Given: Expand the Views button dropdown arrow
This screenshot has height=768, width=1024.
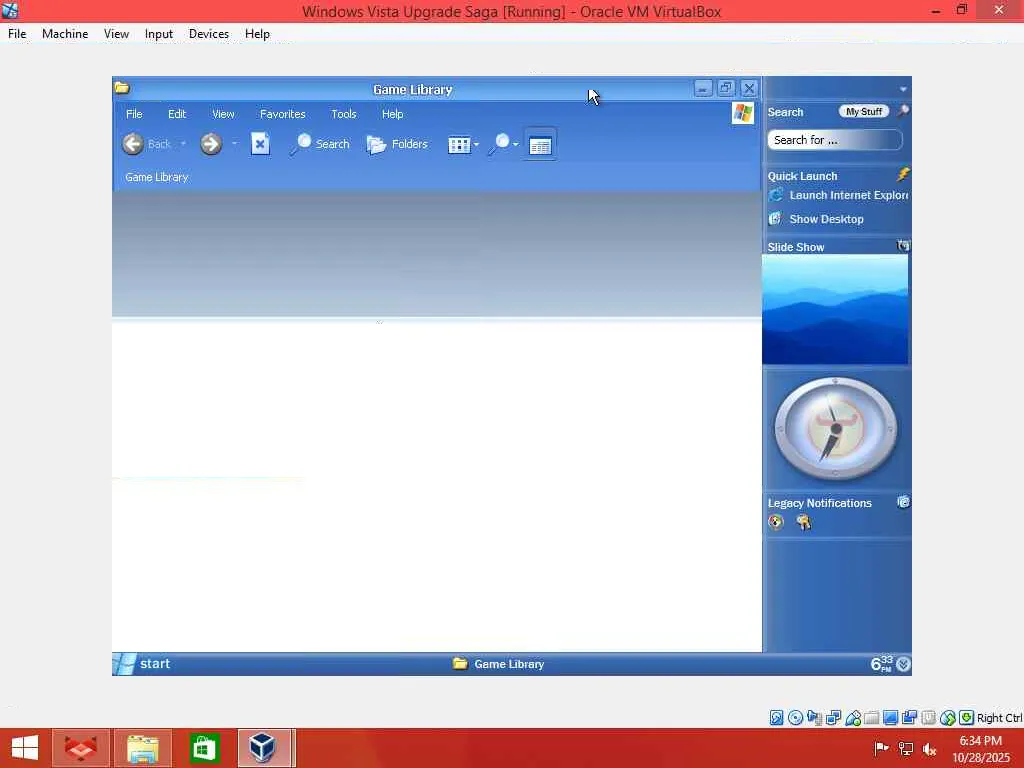Looking at the screenshot, I should coord(476,144).
